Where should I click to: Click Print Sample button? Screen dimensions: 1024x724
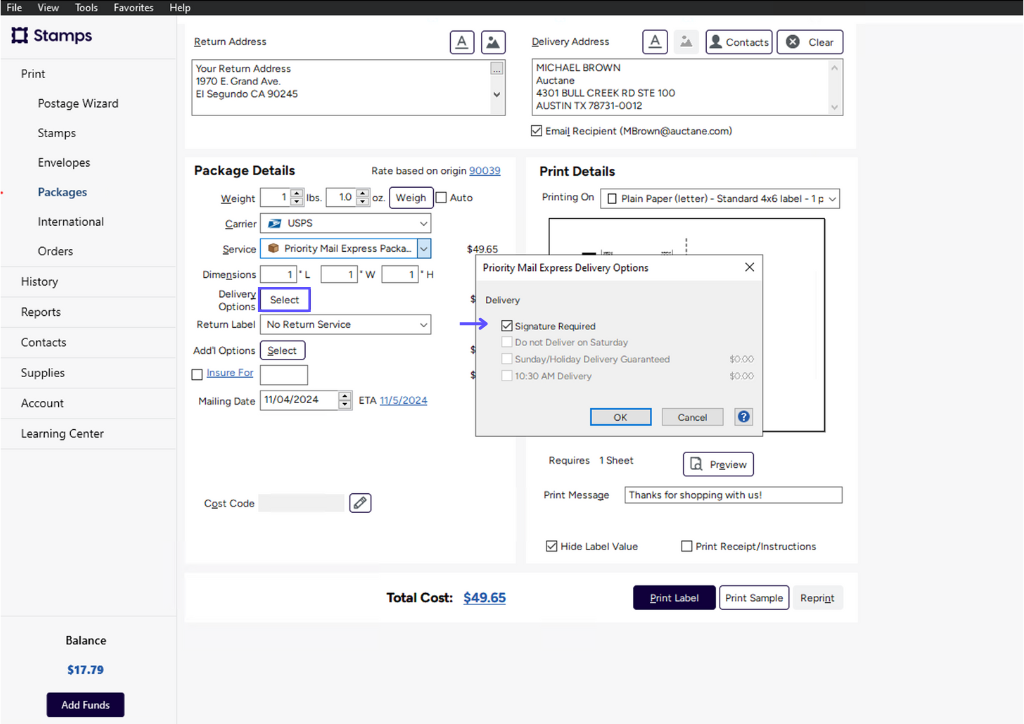coord(754,597)
